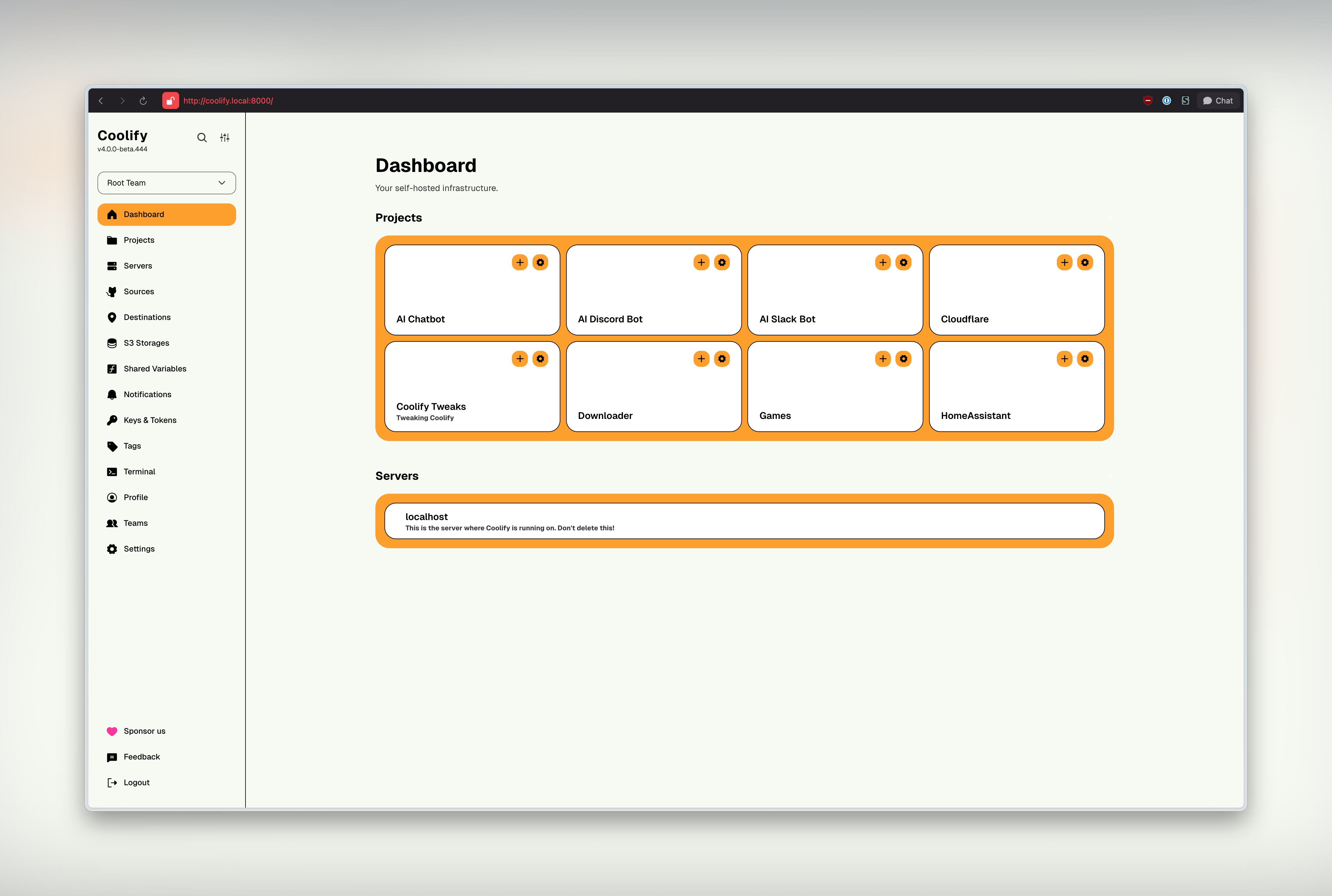Open the Cloudflare project settings gear

[x=1085, y=262]
